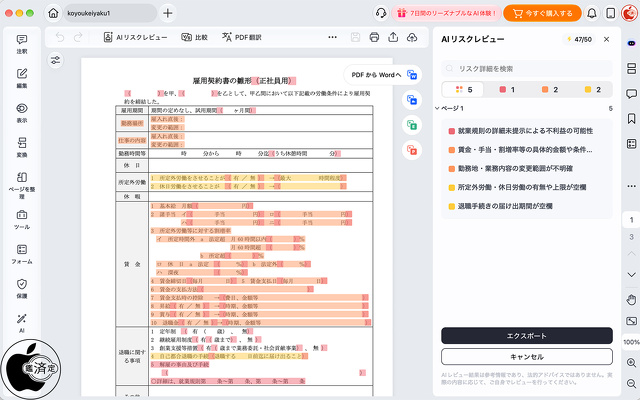The width and height of the screenshot is (640, 400).
Task: Go to previous page with up chevron
Action: pyautogui.click(x=631, y=254)
